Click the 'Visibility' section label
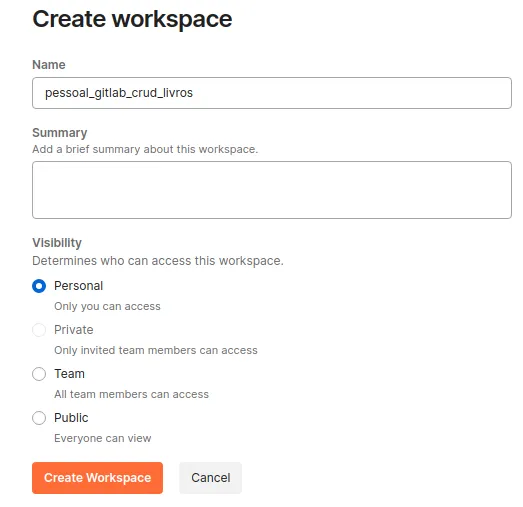The image size is (523, 507). coord(57,243)
